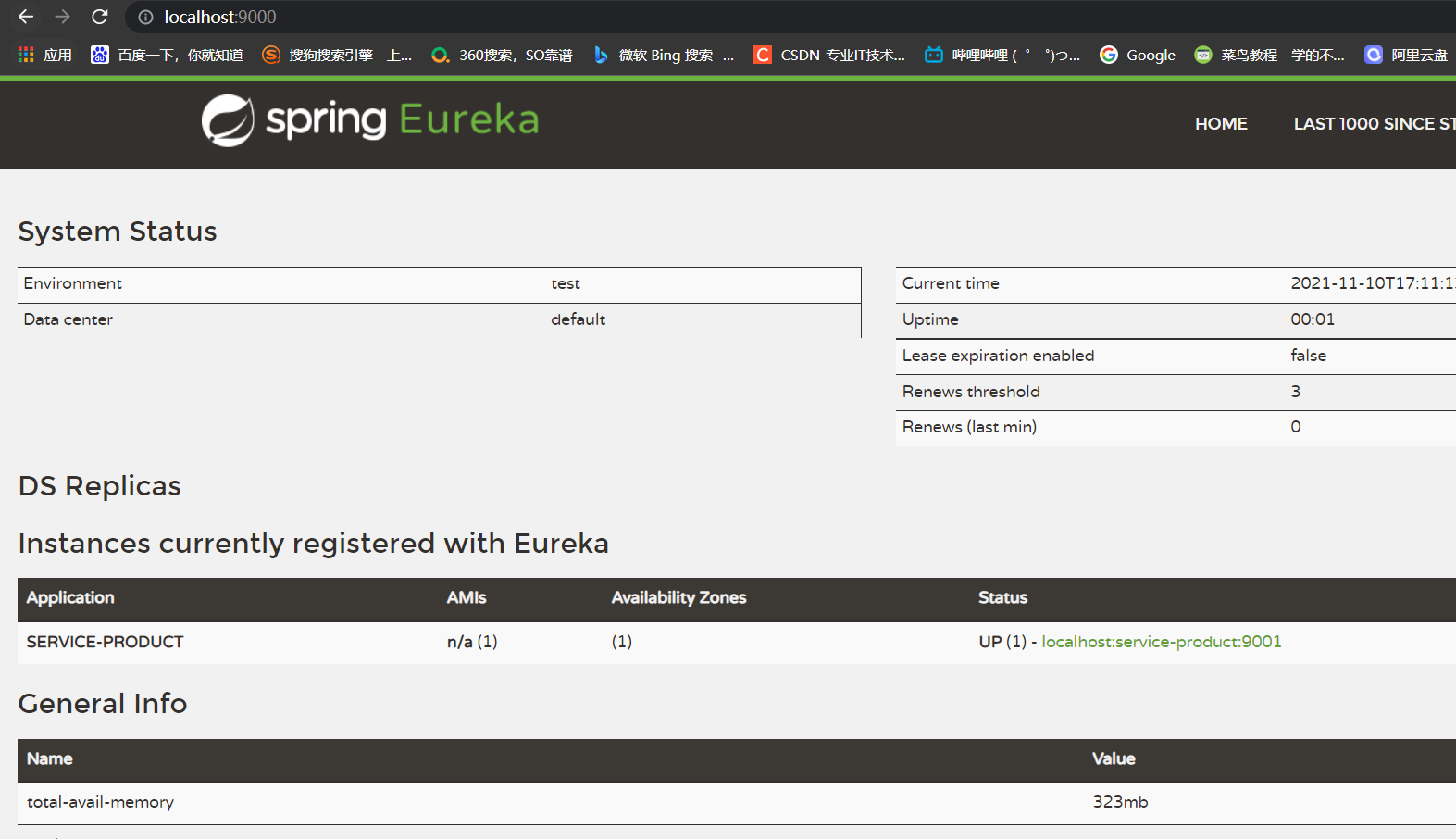1456x839 pixels.
Task: Open the 360 search bookmark
Action: (x=502, y=55)
